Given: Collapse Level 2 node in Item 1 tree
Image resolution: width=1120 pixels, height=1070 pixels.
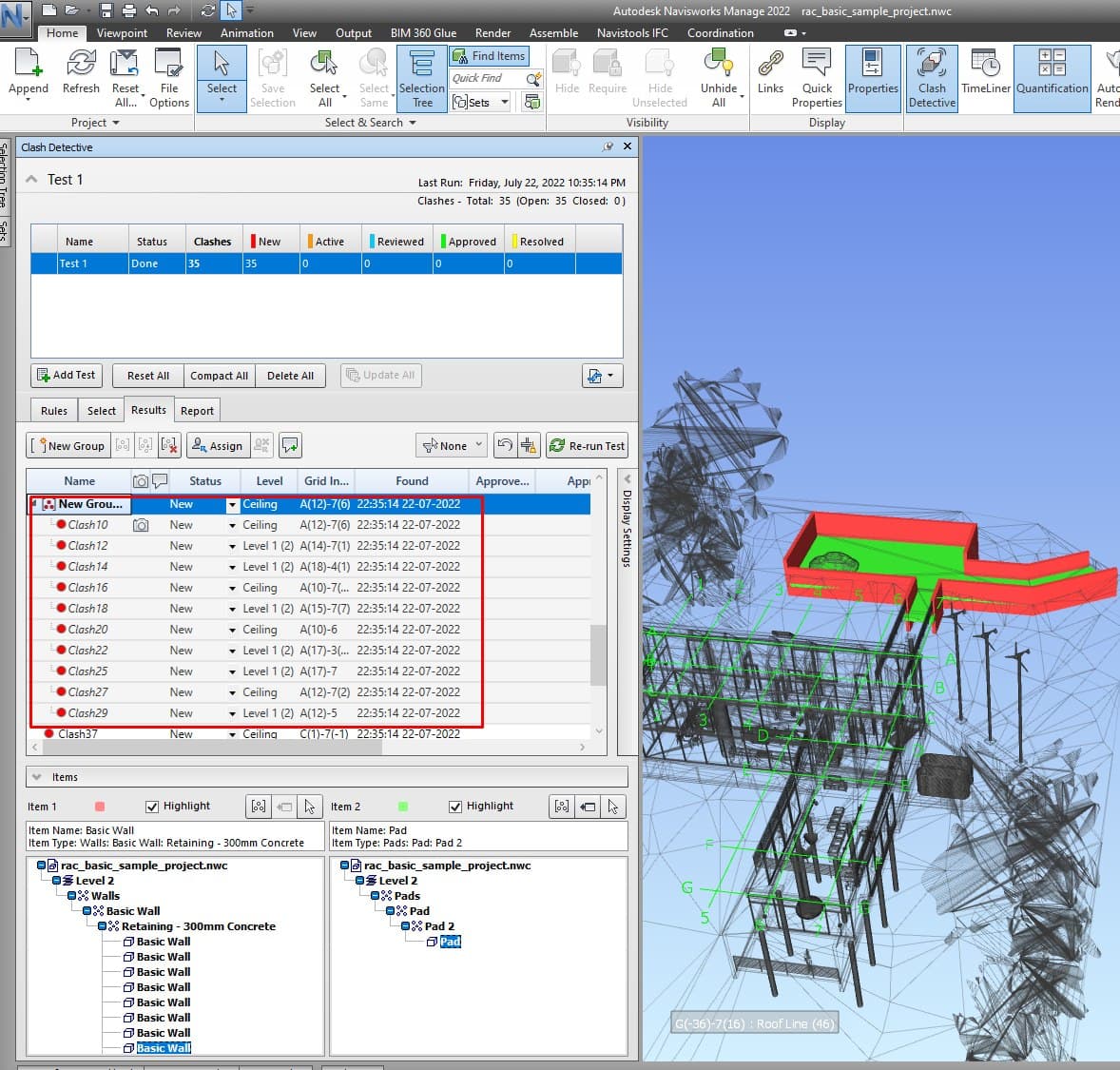Looking at the screenshot, I should [56, 881].
